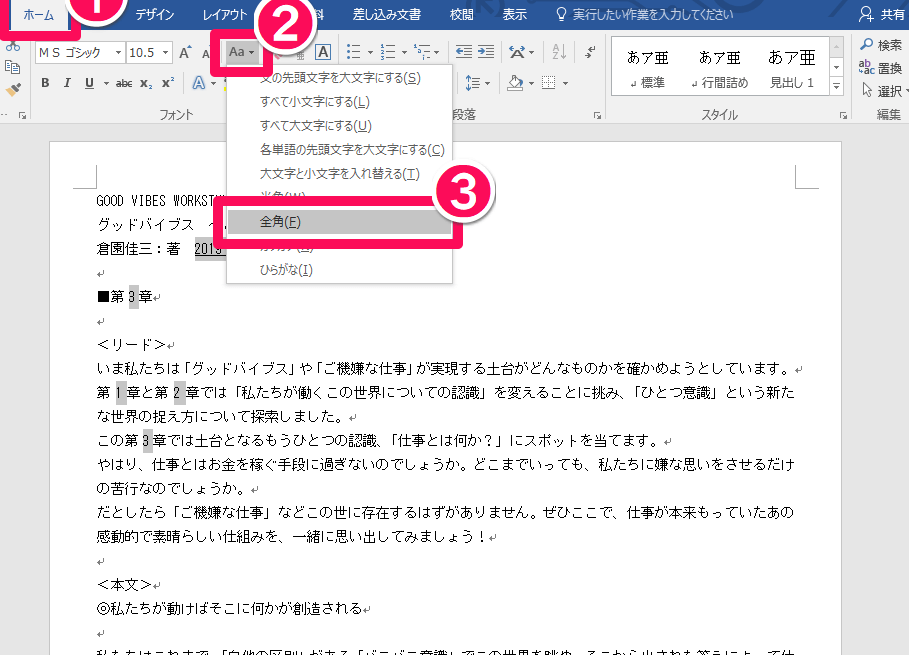Expand numbered list options arrow
The width and height of the screenshot is (909, 655).
(404, 53)
